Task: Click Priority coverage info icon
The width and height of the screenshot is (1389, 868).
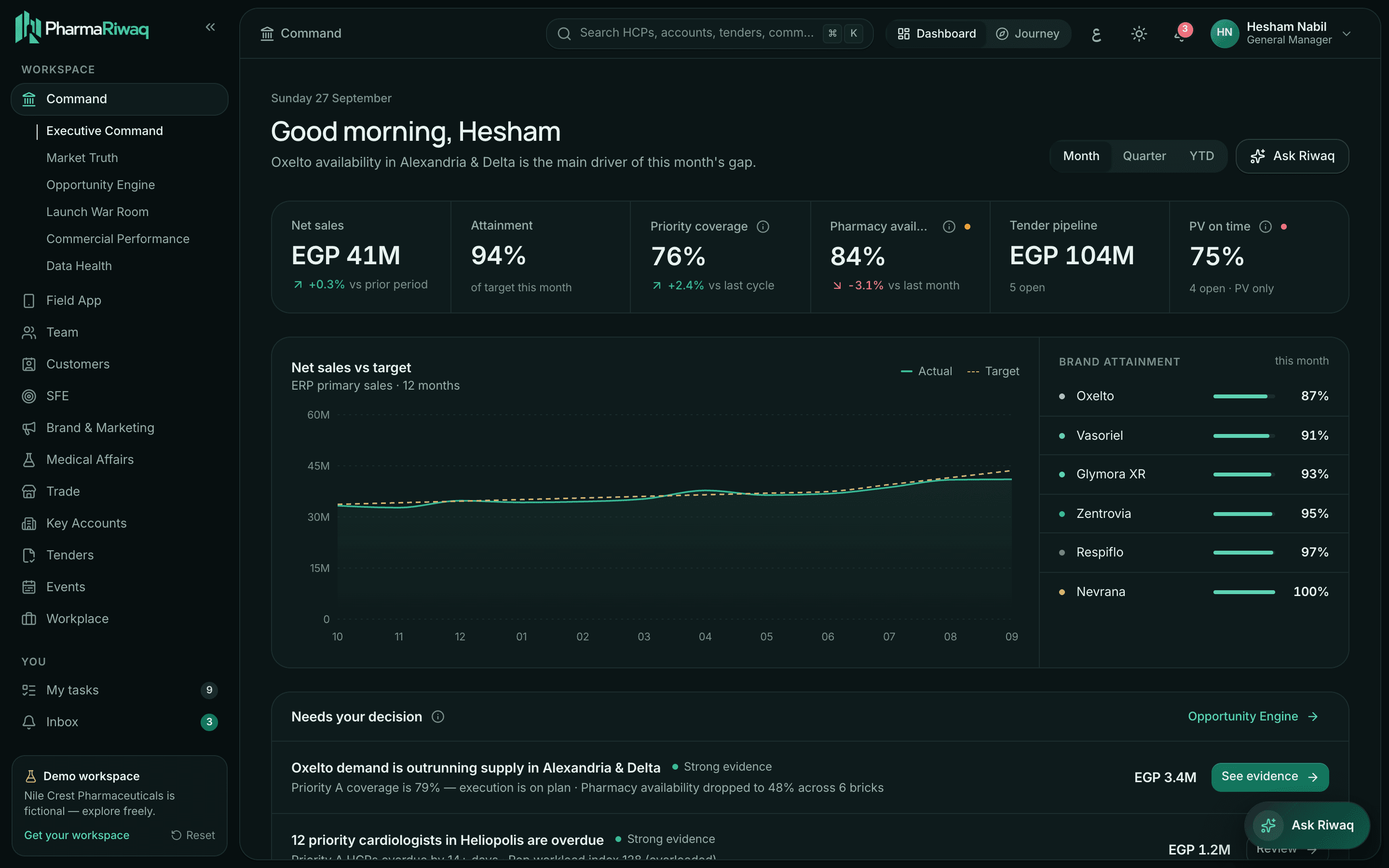Action: (763, 226)
